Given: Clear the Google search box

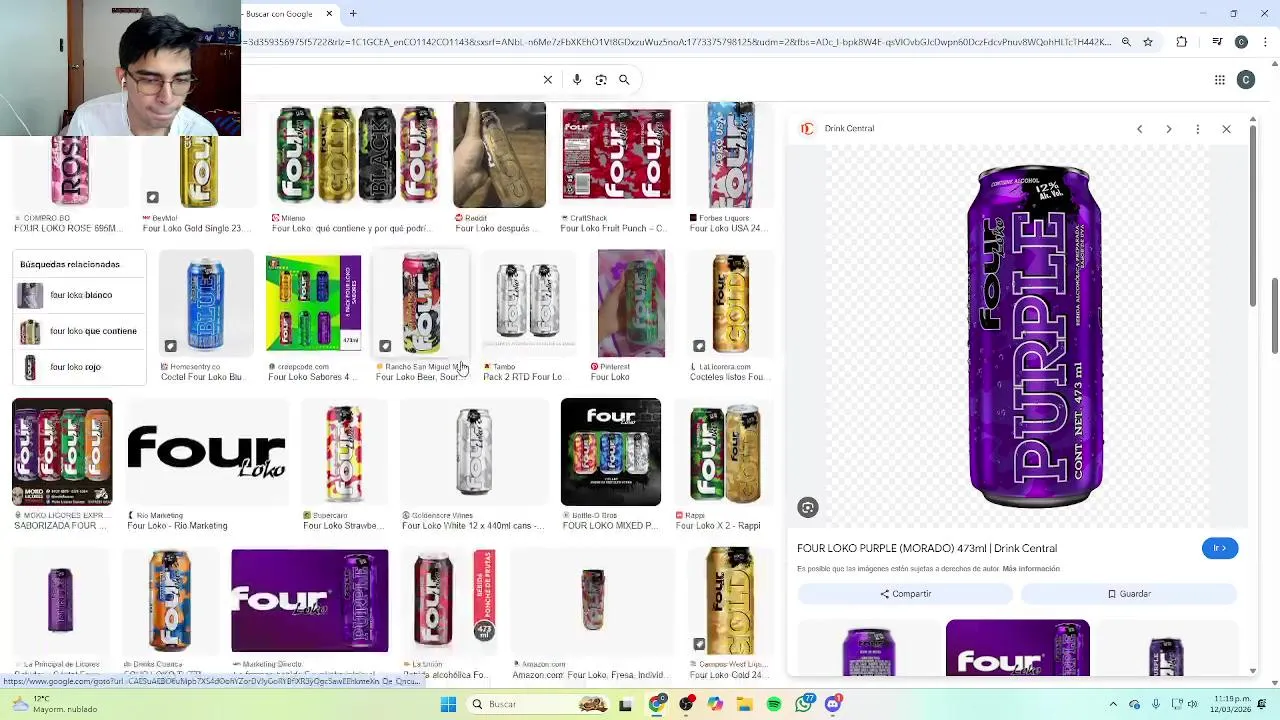Looking at the screenshot, I should pos(548,80).
